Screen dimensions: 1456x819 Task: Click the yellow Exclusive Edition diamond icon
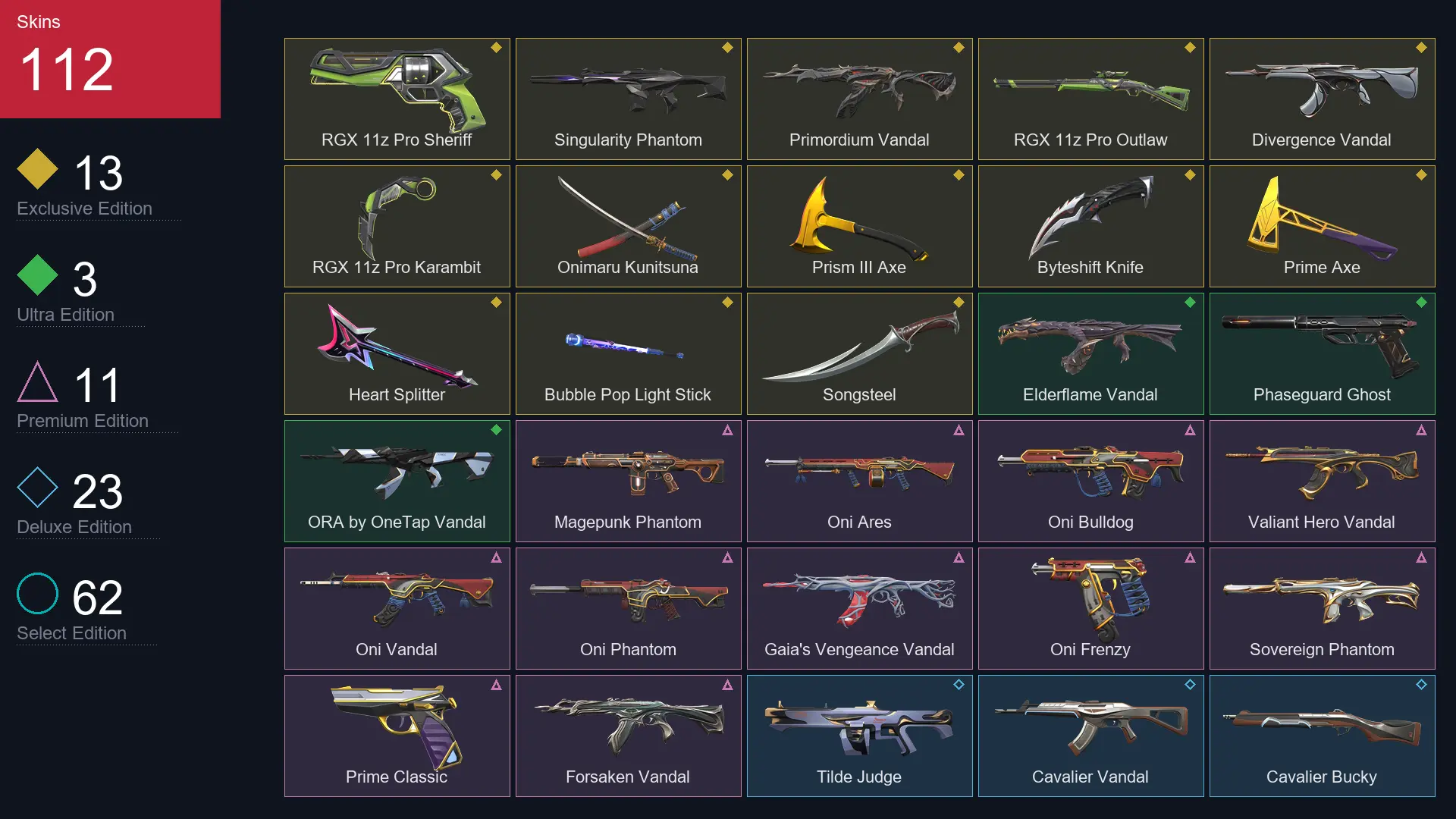pyautogui.click(x=37, y=168)
